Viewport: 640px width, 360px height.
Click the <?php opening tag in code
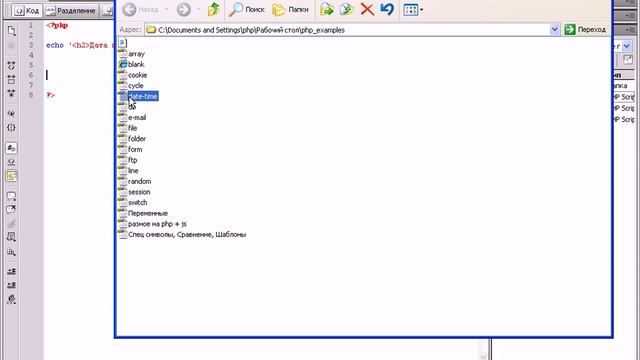click(57, 25)
